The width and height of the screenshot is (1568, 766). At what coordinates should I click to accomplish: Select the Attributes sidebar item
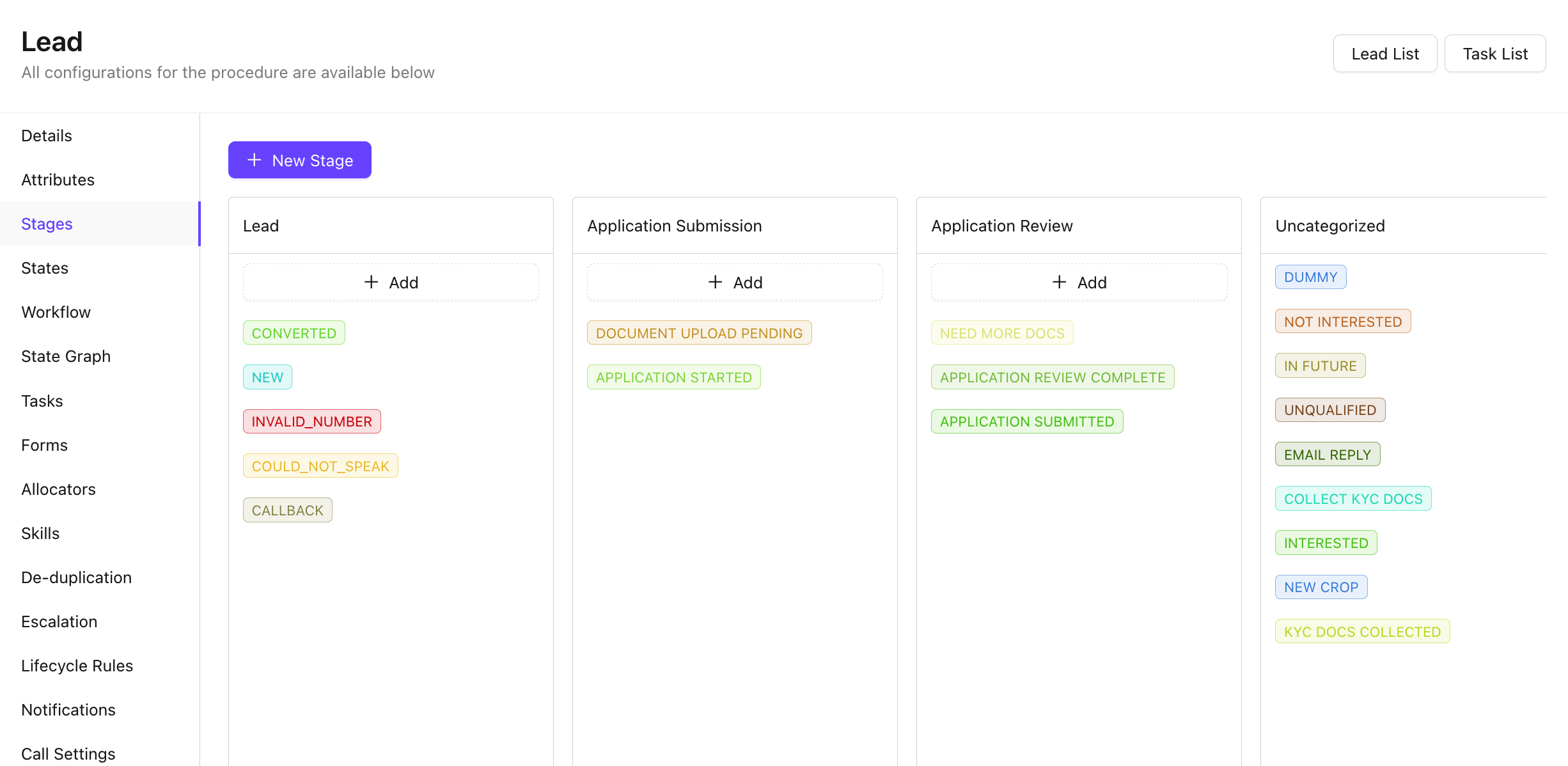click(58, 180)
